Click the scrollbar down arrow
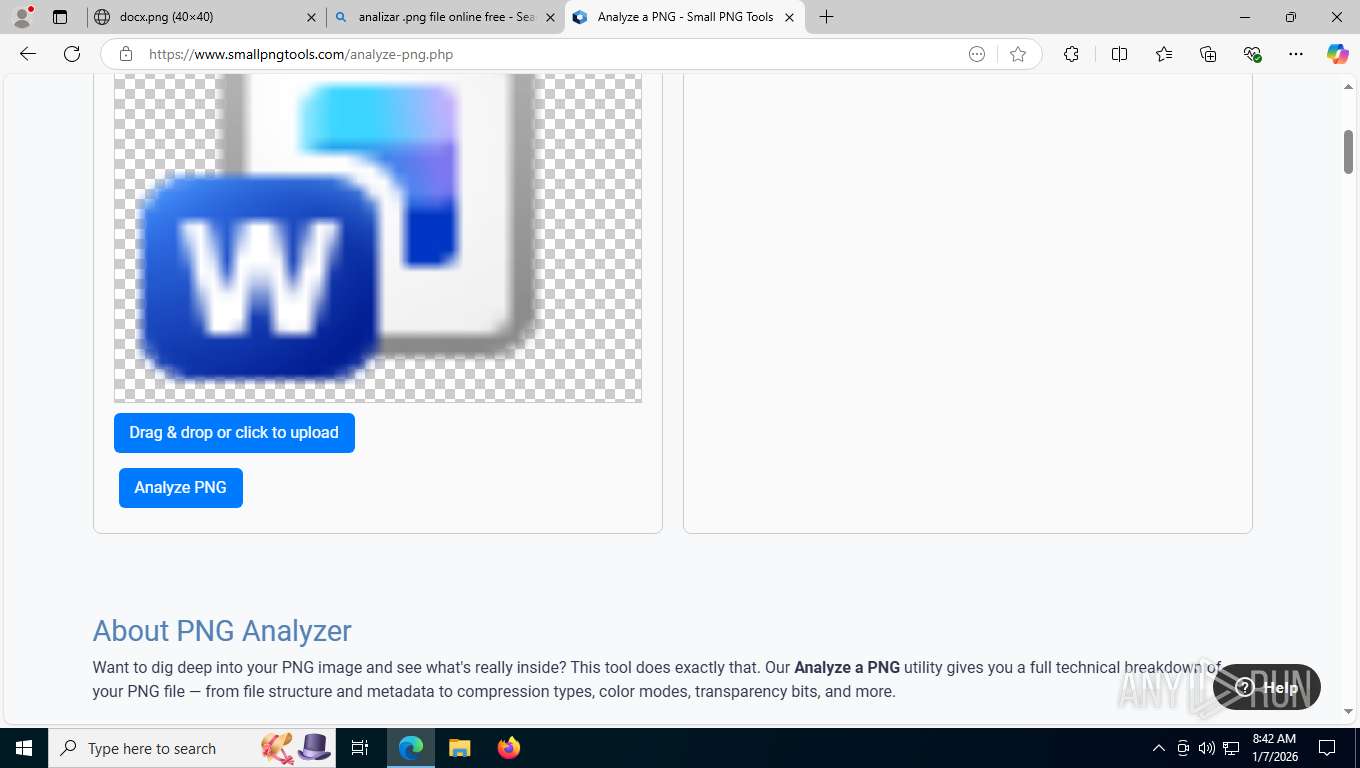Viewport: 1360px width, 768px height. [x=1348, y=711]
